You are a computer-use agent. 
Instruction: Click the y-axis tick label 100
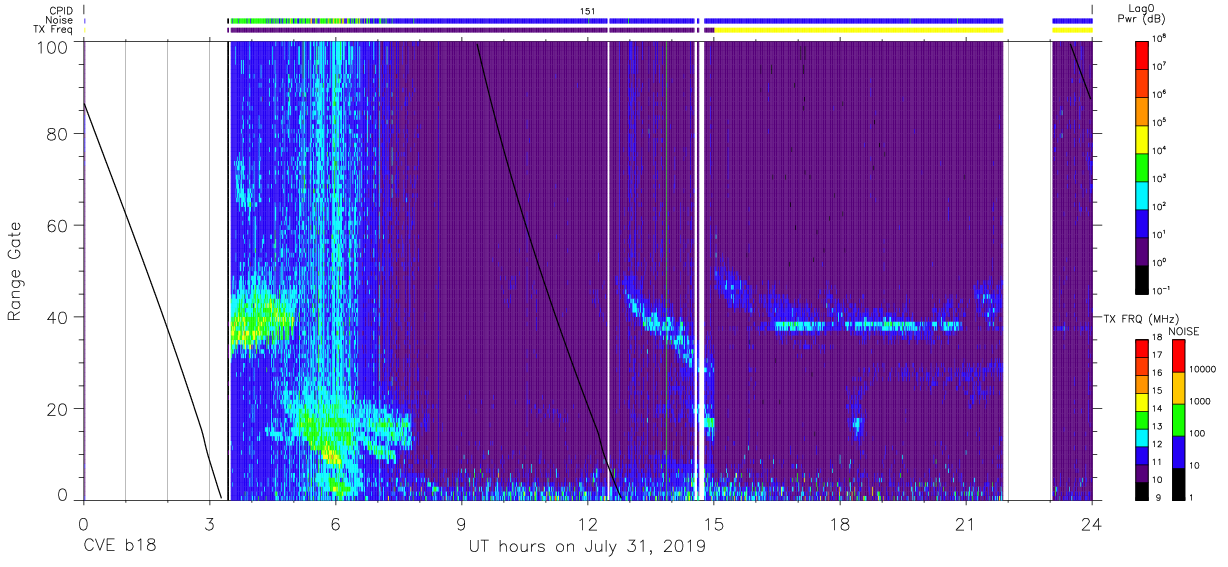(x=54, y=47)
